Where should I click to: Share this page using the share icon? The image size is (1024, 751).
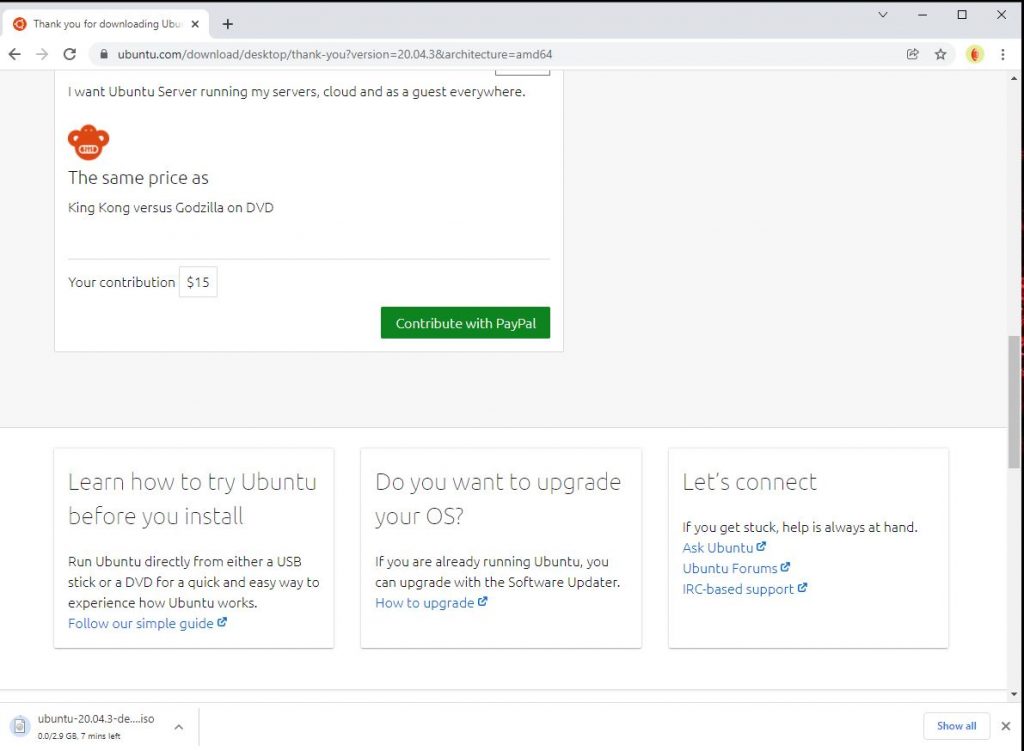[x=912, y=54]
